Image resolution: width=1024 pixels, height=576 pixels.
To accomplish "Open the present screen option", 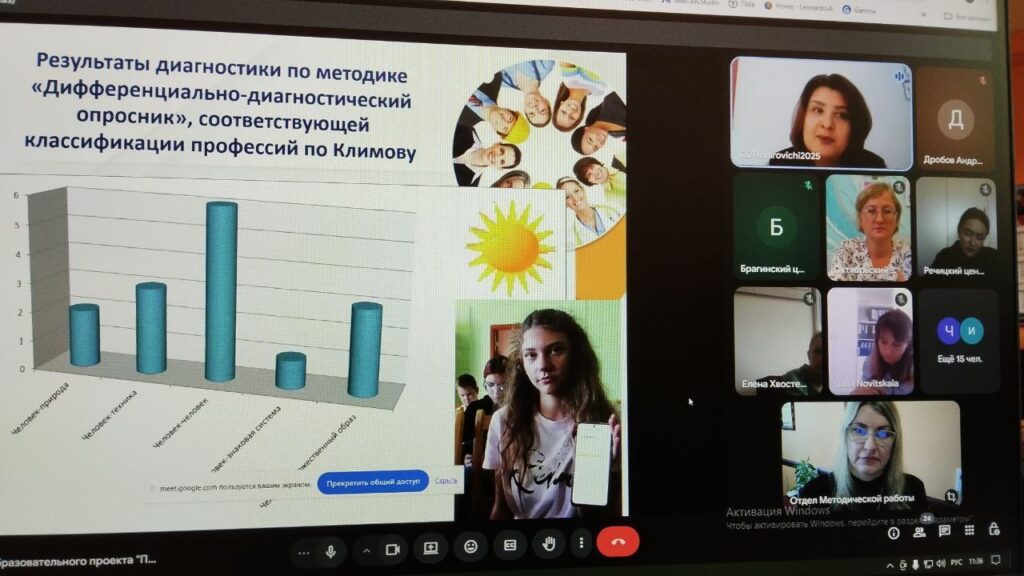I will [x=431, y=548].
